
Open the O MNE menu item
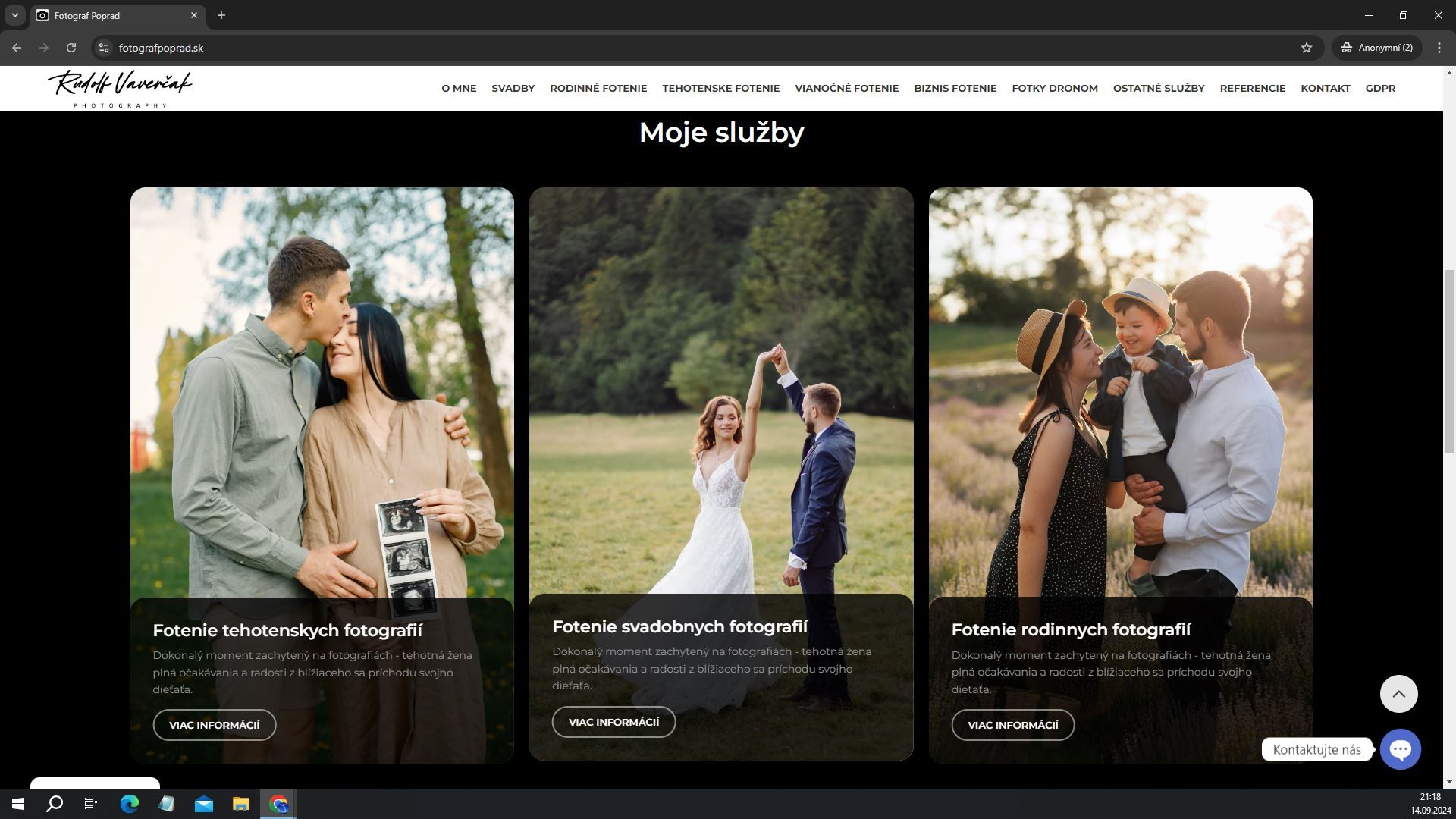pyautogui.click(x=459, y=89)
